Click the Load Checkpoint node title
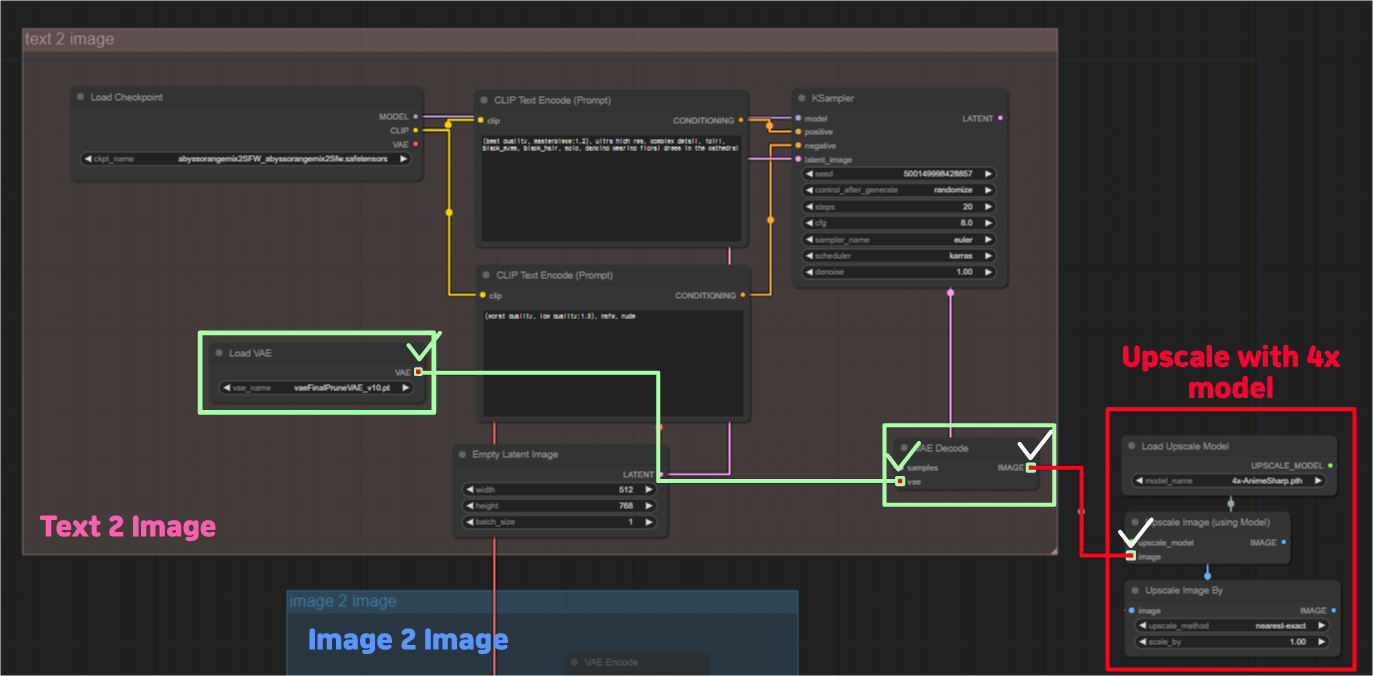 (x=127, y=97)
